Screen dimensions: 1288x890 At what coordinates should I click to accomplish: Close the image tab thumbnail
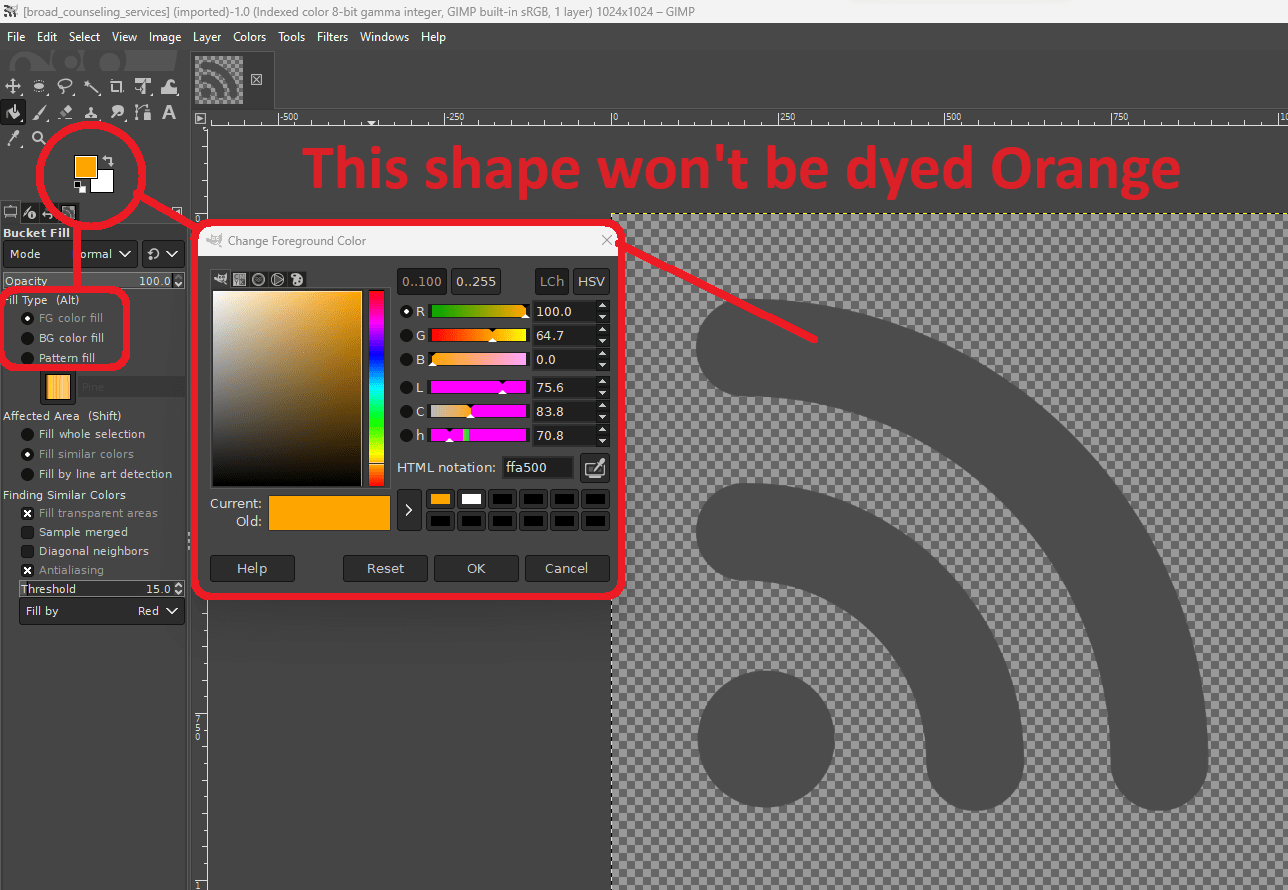(x=256, y=79)
